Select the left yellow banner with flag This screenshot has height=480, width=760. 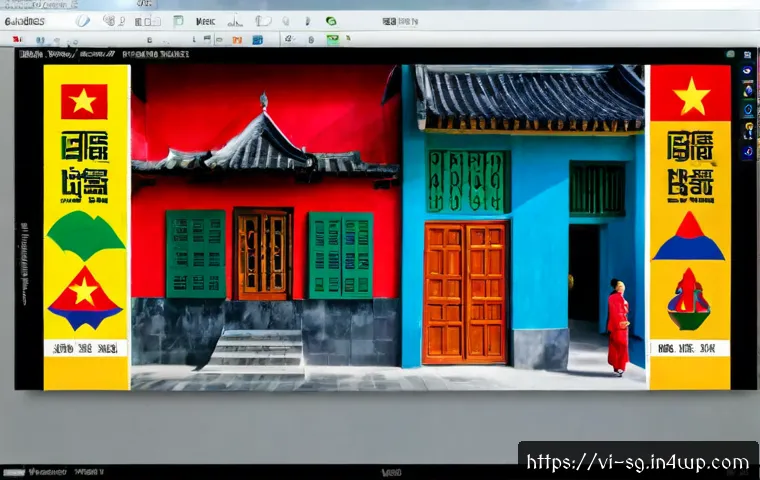coord(87,227)
